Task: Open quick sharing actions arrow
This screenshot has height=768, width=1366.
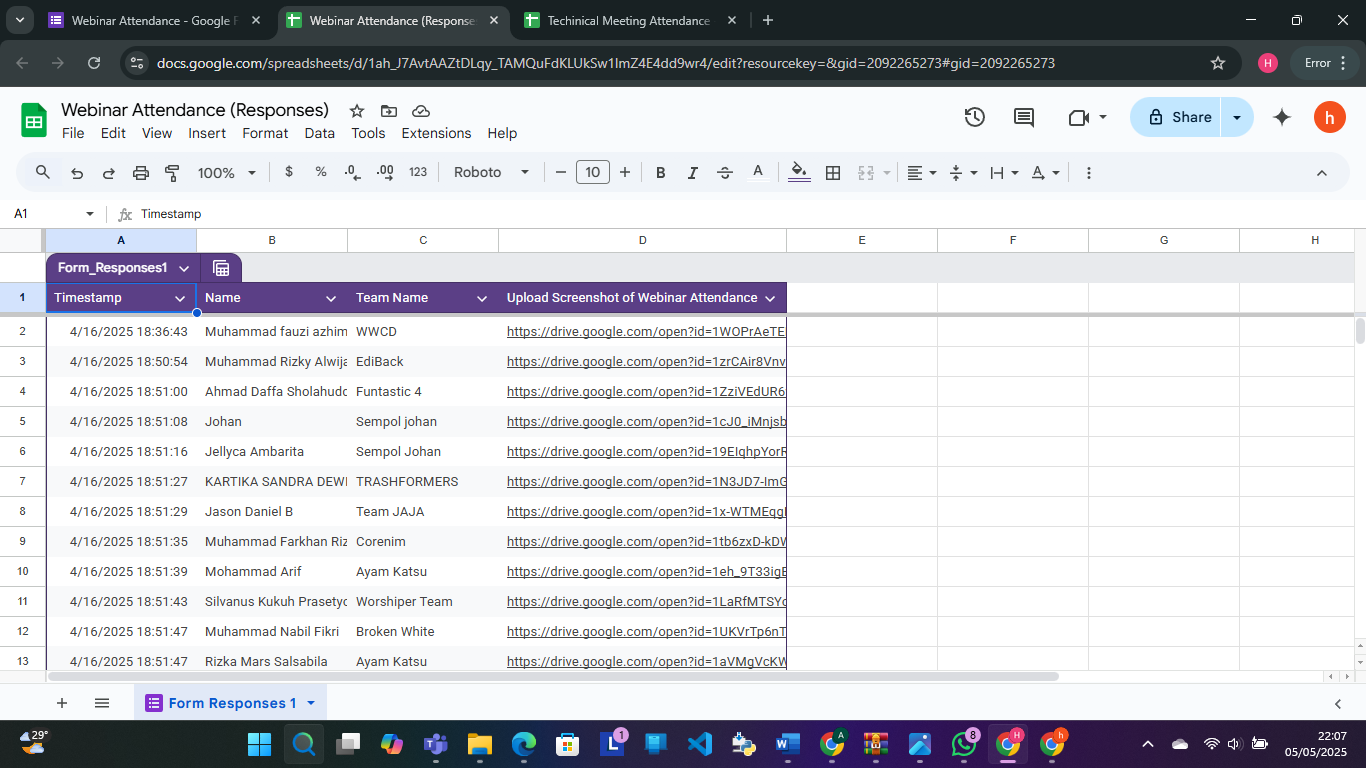Action: click(1237, 117)
